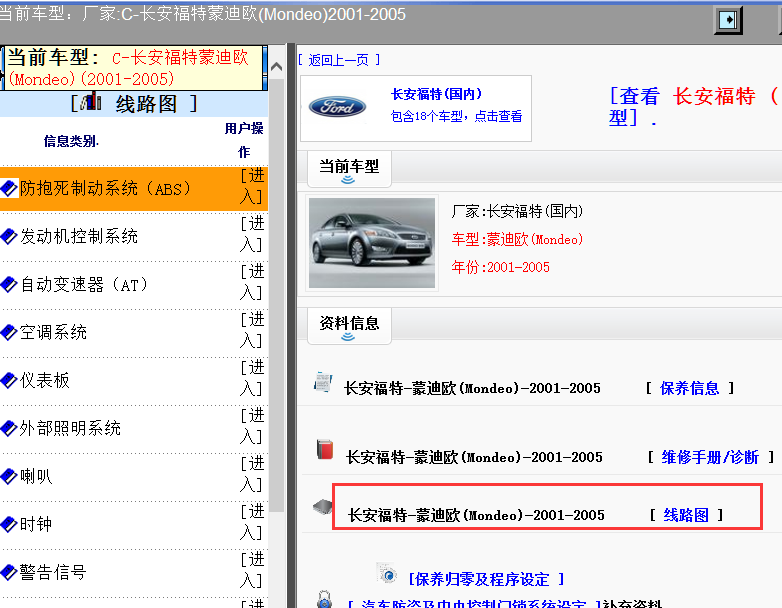Click the book icon beside 警告信号
782x608 pixels.
click(9, 572)
